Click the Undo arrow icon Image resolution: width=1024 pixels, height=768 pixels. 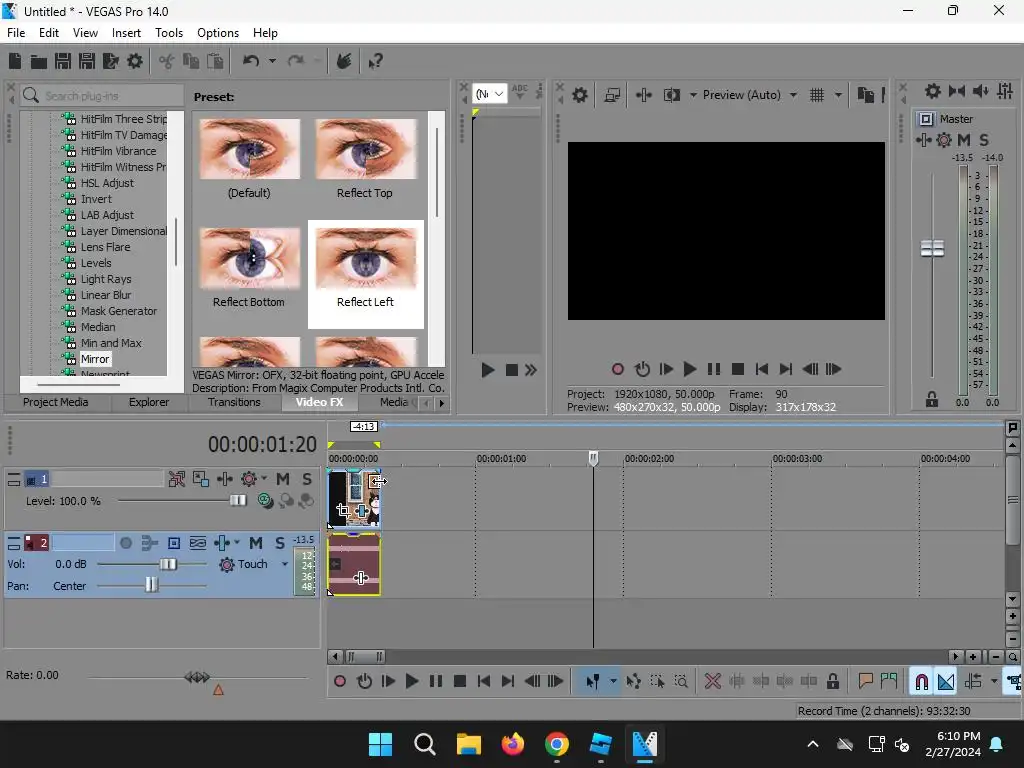(x=251, y=61)
